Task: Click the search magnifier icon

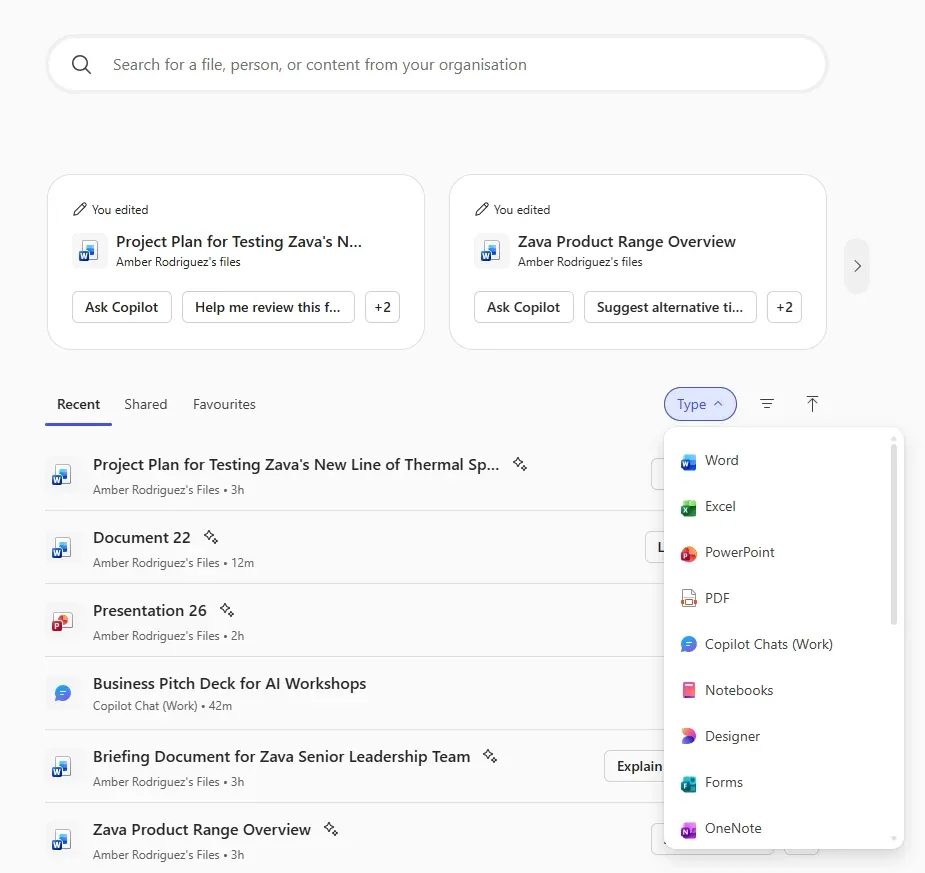Action: click(81, 64)
